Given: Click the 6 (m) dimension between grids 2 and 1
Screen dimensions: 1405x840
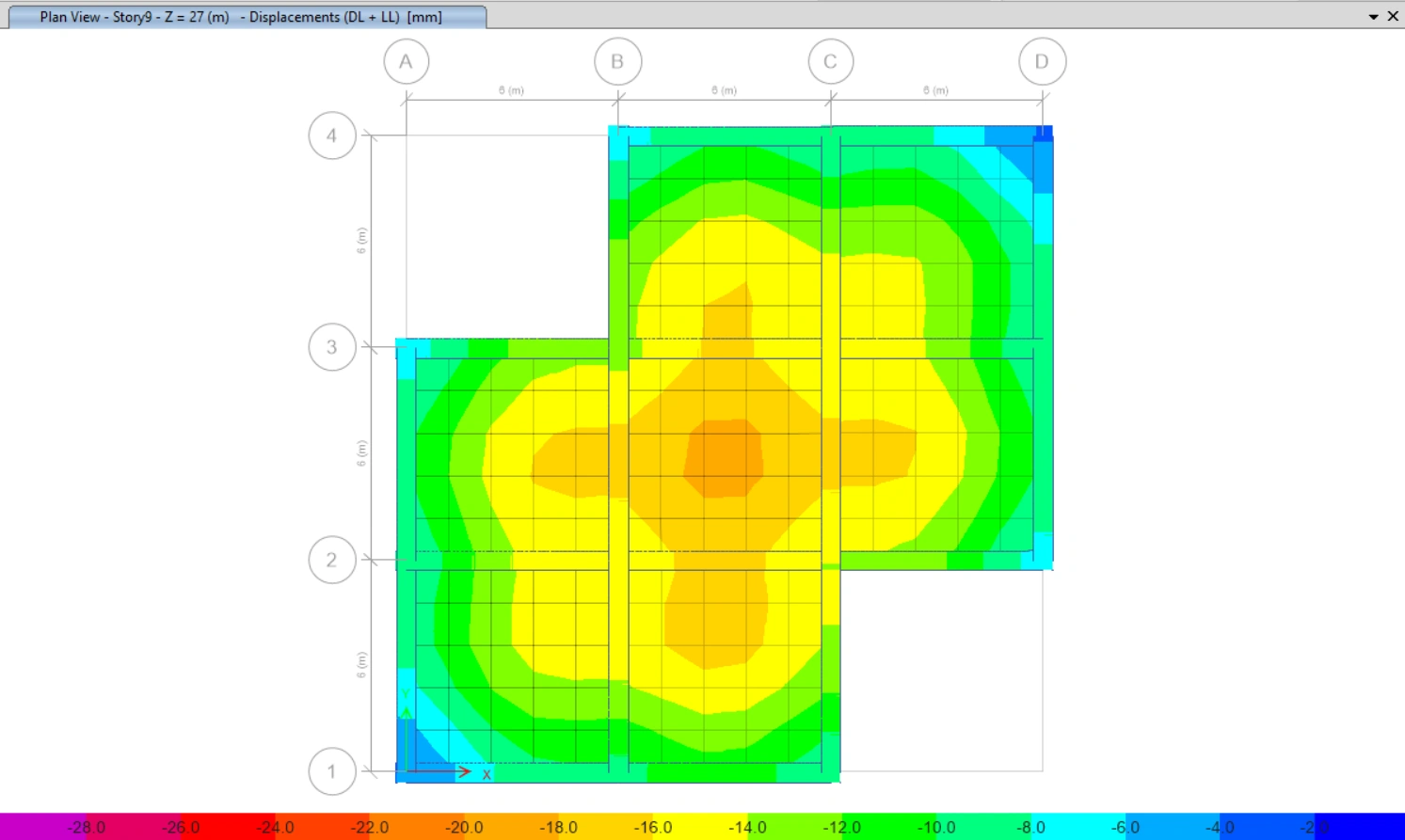Looking at the screenshot, I should click(361, 665).
